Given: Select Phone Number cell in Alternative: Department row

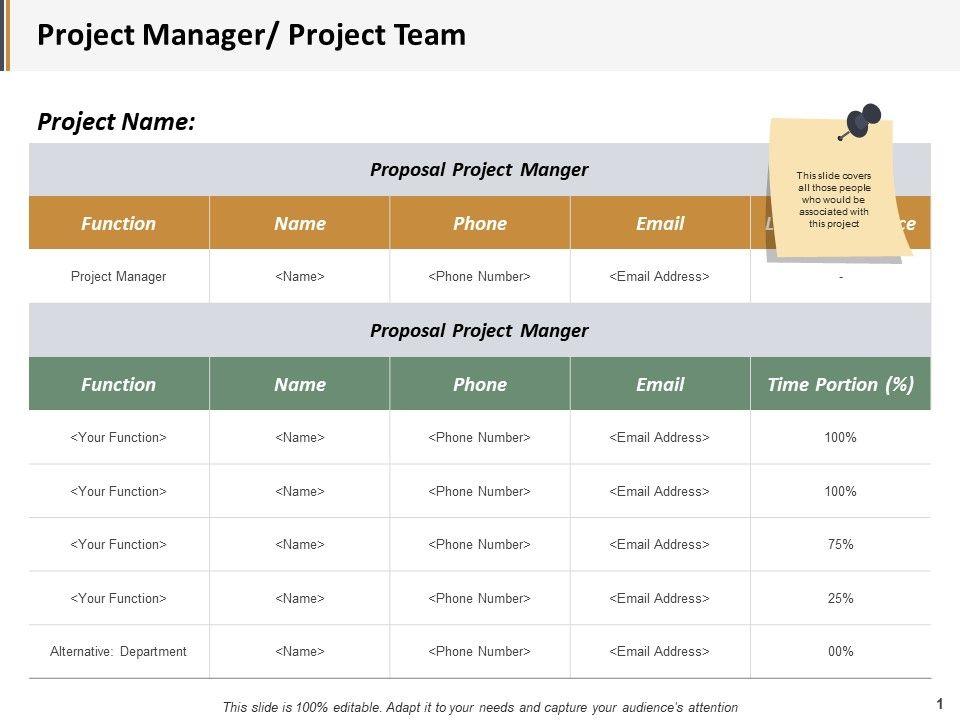Looking at the screenshot, I should coord(480,651).
